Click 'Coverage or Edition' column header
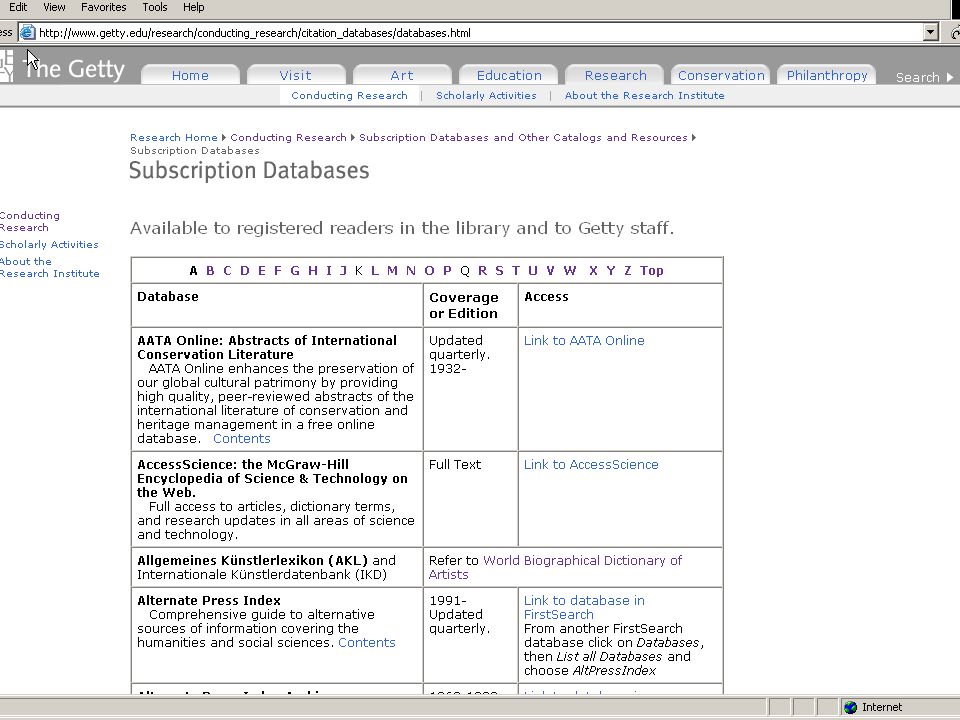The height and width of the screenshot is (720, 960). pyautogui.click(x=463, y=305)
